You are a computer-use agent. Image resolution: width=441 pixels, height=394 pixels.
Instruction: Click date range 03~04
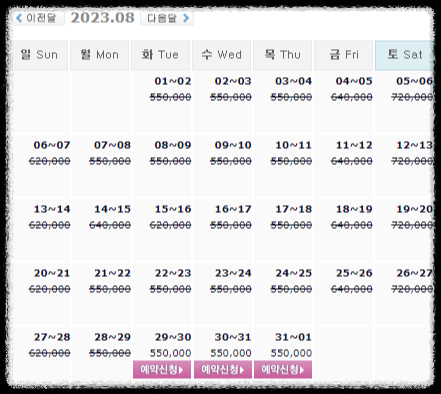(x=294, y=81)
